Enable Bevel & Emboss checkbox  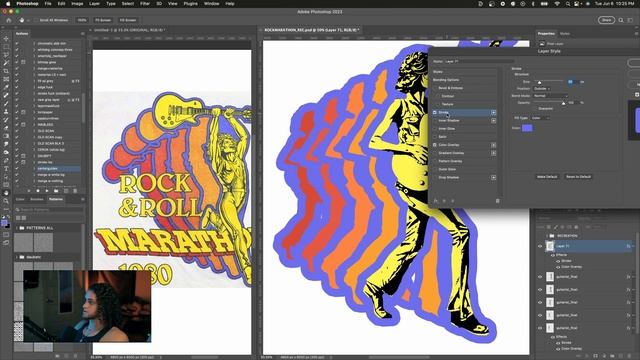[435, 88]
